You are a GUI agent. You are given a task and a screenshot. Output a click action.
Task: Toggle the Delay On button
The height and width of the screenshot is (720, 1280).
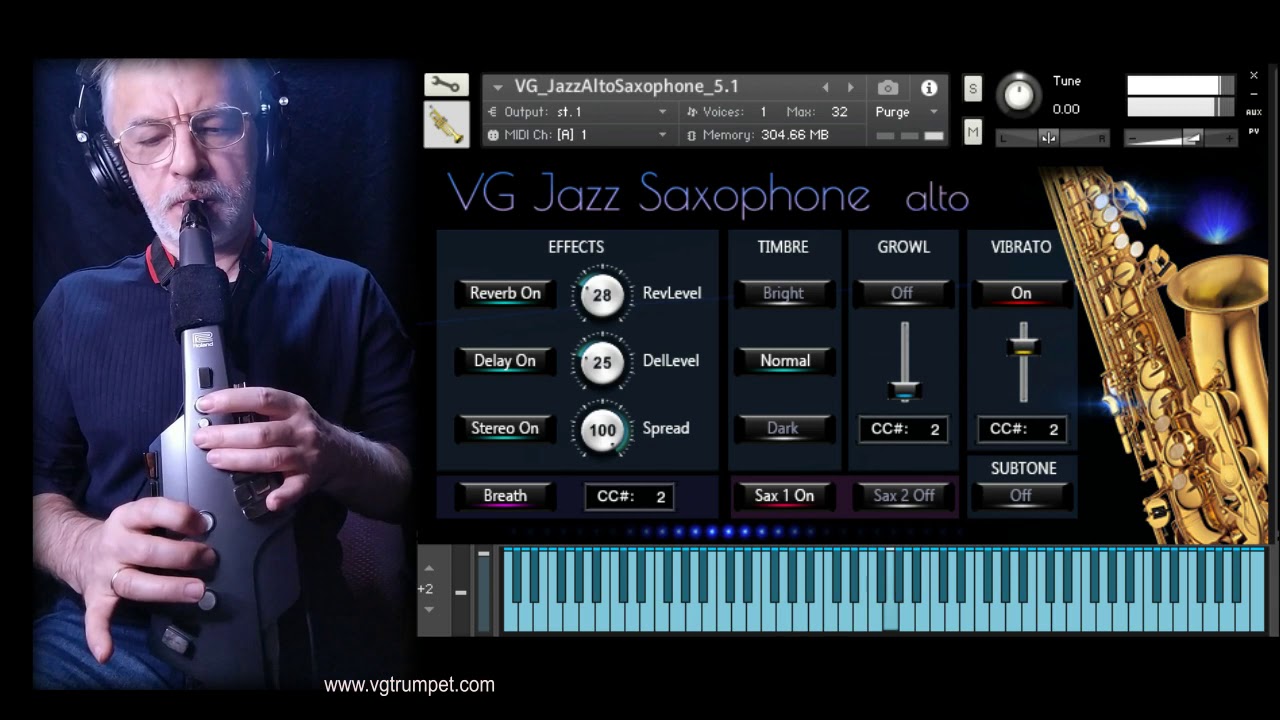(x=505, y=361)
